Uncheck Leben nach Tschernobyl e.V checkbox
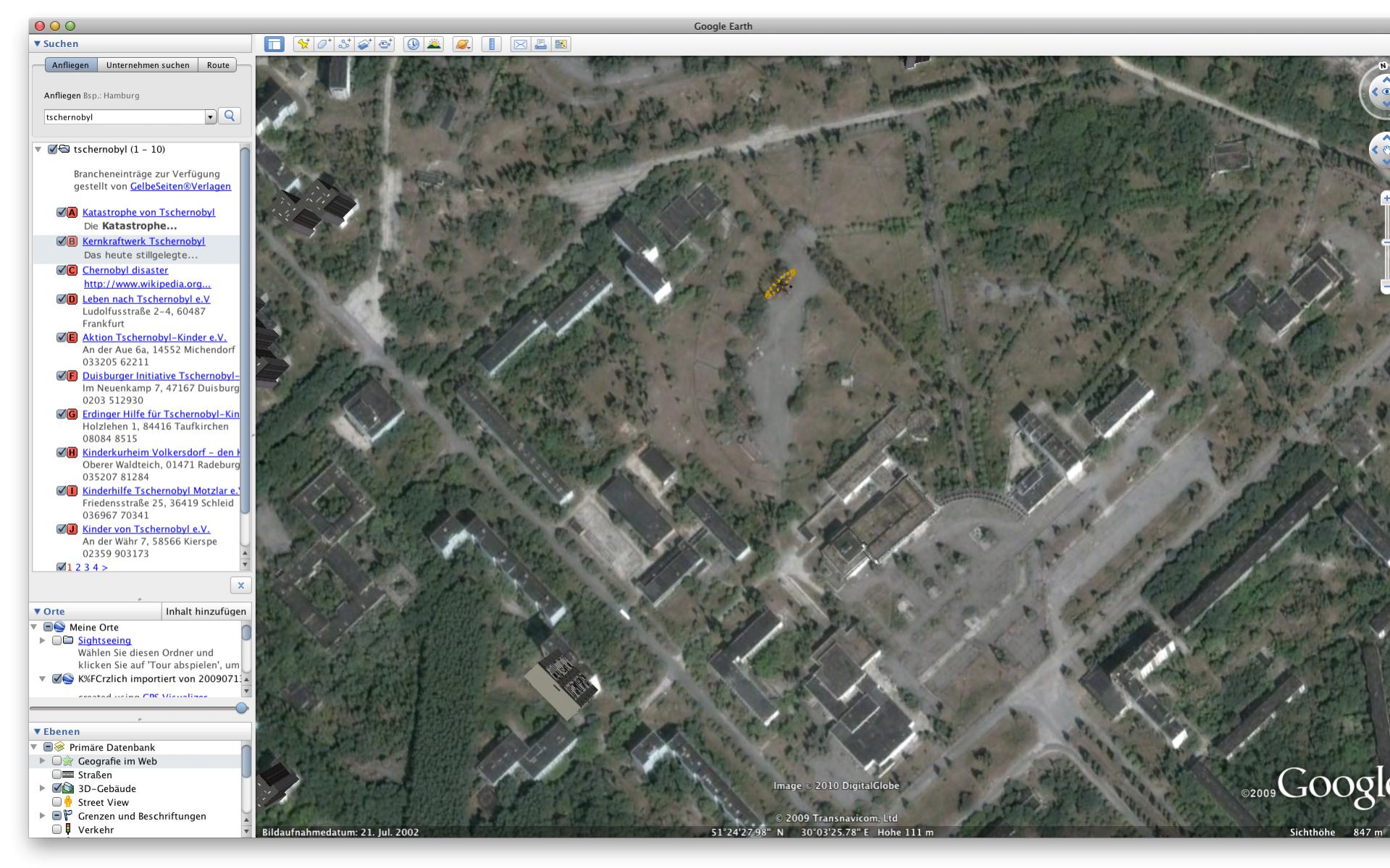The height and width of the screenshot is (868, 1390). click(x=62, y=300)
